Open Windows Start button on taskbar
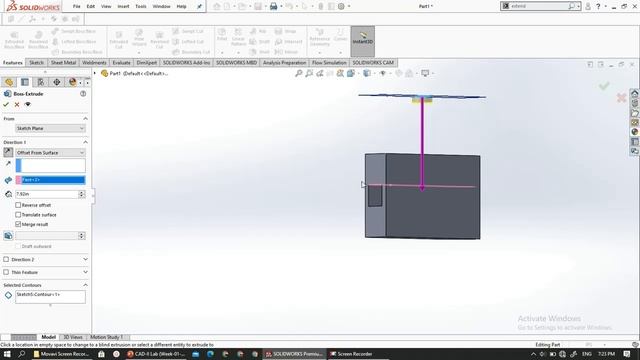This screenshot has height=360, width=640. click(x=7, y=354)
